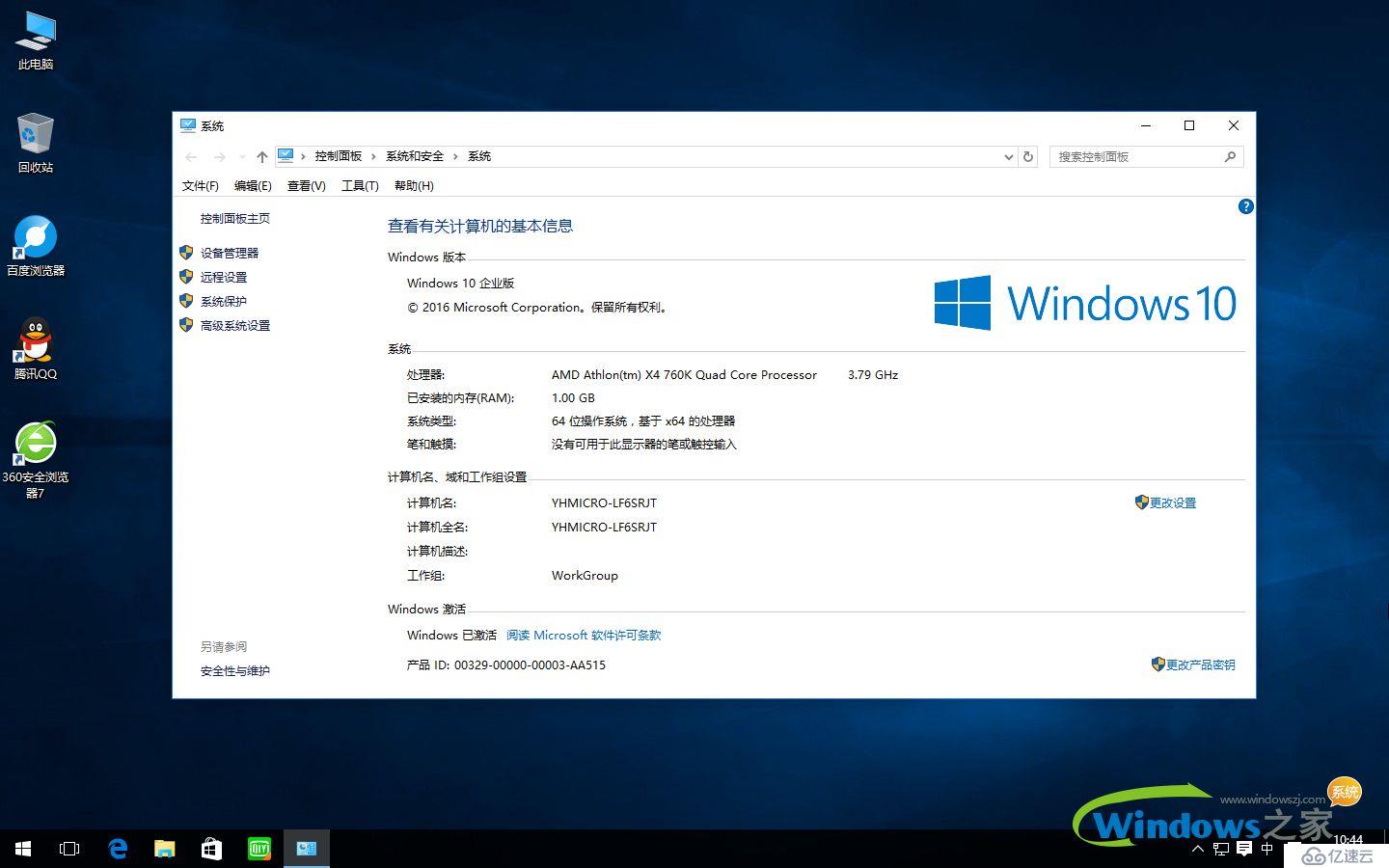Screen dimensions: 1389x868
Task: Expand chevron after 系统和安全 breadcrumb
Action: click(455, 156)
